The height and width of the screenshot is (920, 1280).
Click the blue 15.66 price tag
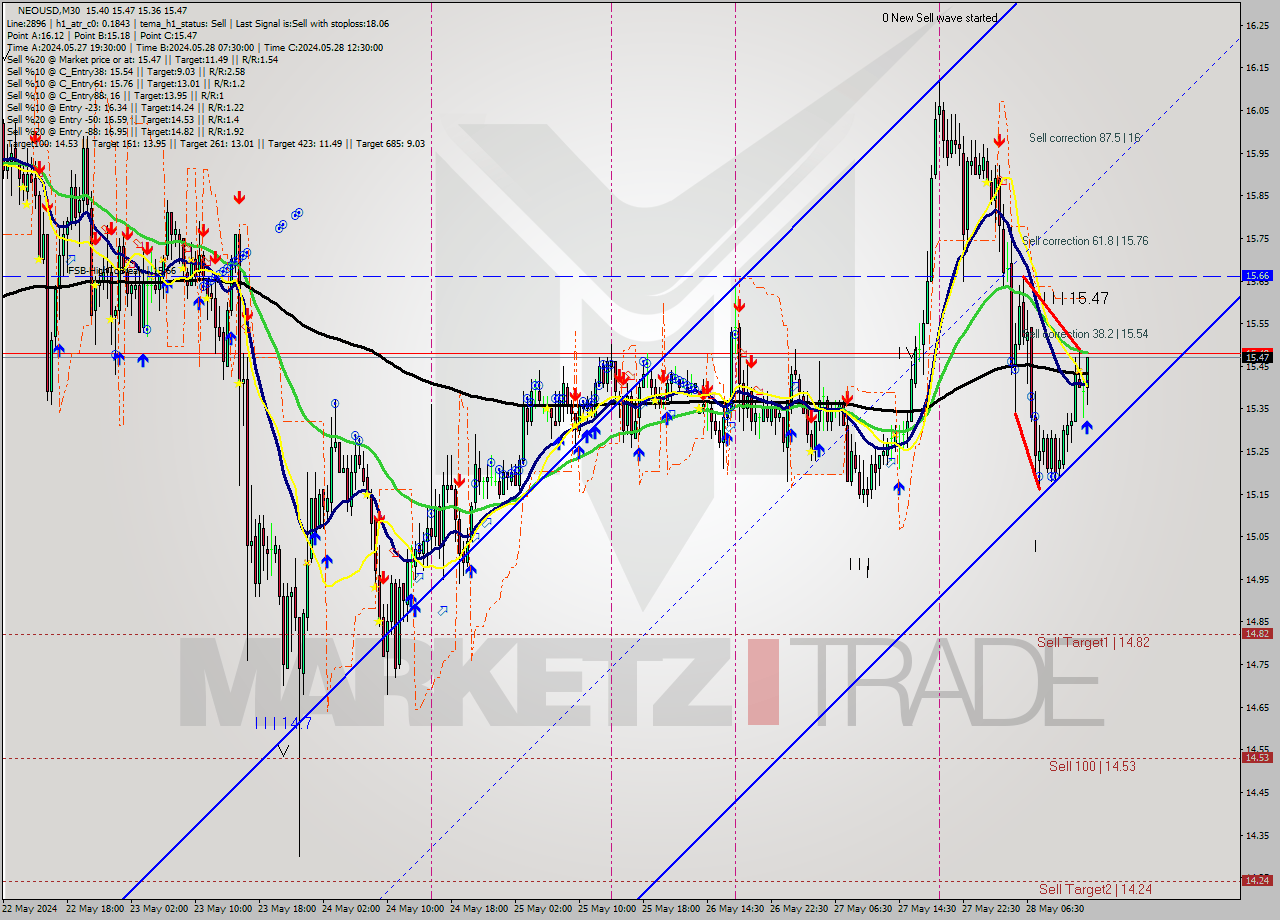pos(1257,275)
